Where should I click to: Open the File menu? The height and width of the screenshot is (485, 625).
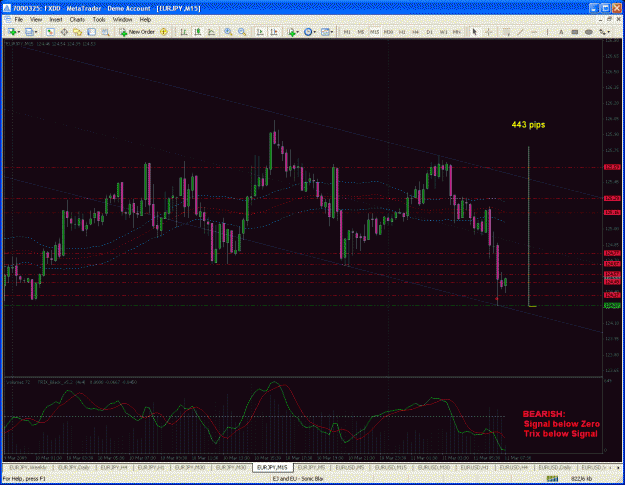point(19,20)
